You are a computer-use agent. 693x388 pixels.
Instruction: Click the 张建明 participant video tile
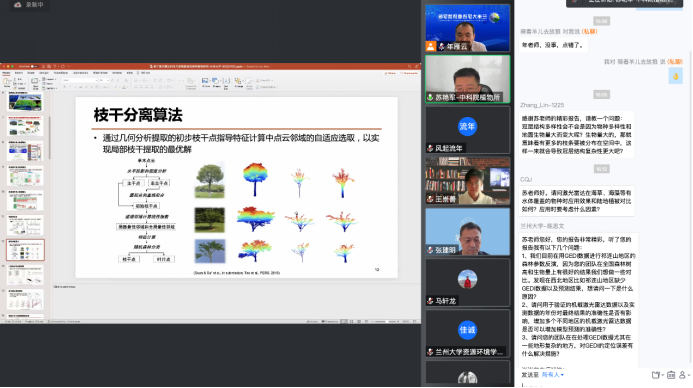[x=468, y=232]
